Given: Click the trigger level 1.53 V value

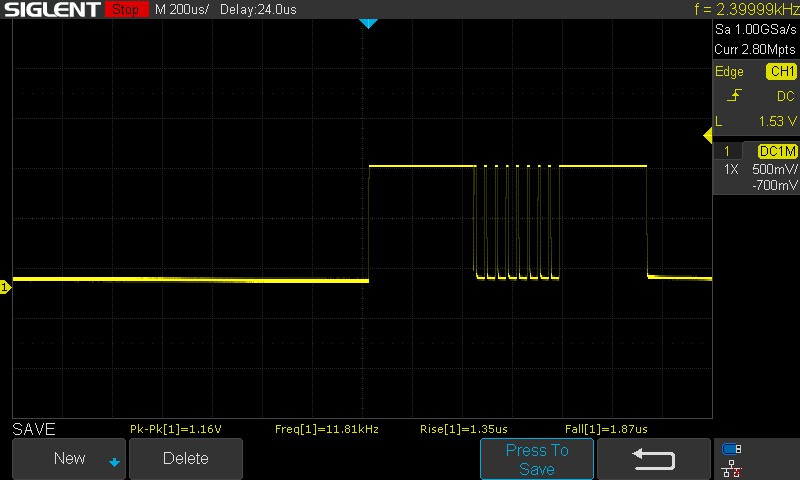Looking at the screenshot, I should (777, 121).
